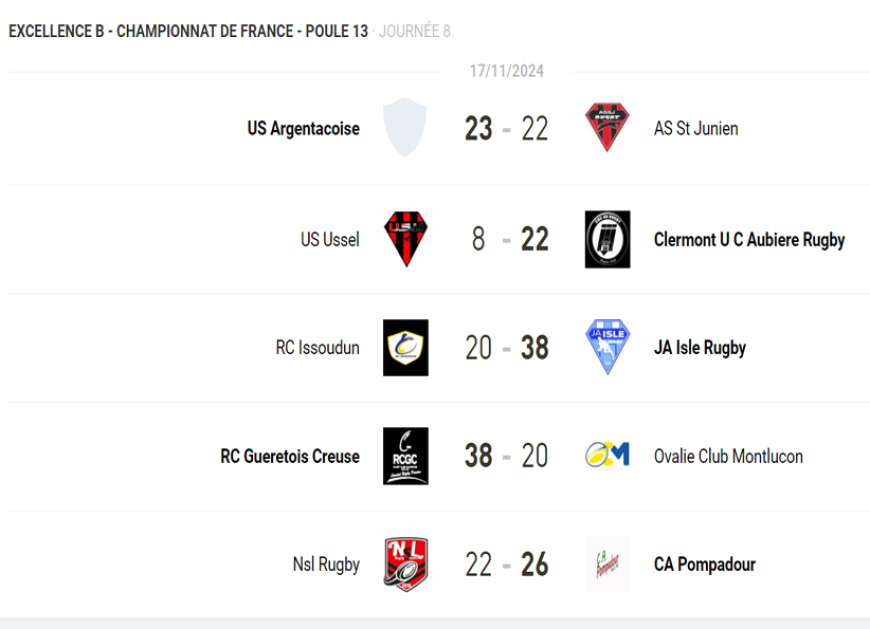Open the AS St Junien team link
Viewport: 870px width, 629px height.
point(696,128)
